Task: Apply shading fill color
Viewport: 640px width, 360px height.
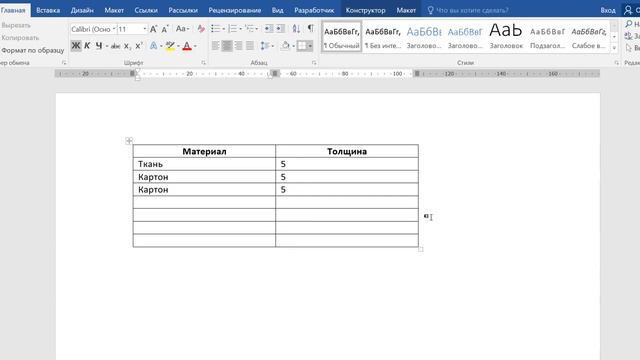Action: point(285,46)
